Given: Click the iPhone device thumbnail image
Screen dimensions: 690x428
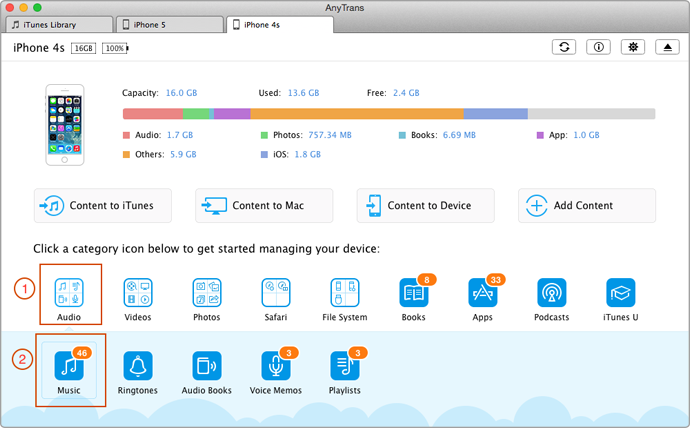Looking at the screenshot, I should tap(65, 125).
